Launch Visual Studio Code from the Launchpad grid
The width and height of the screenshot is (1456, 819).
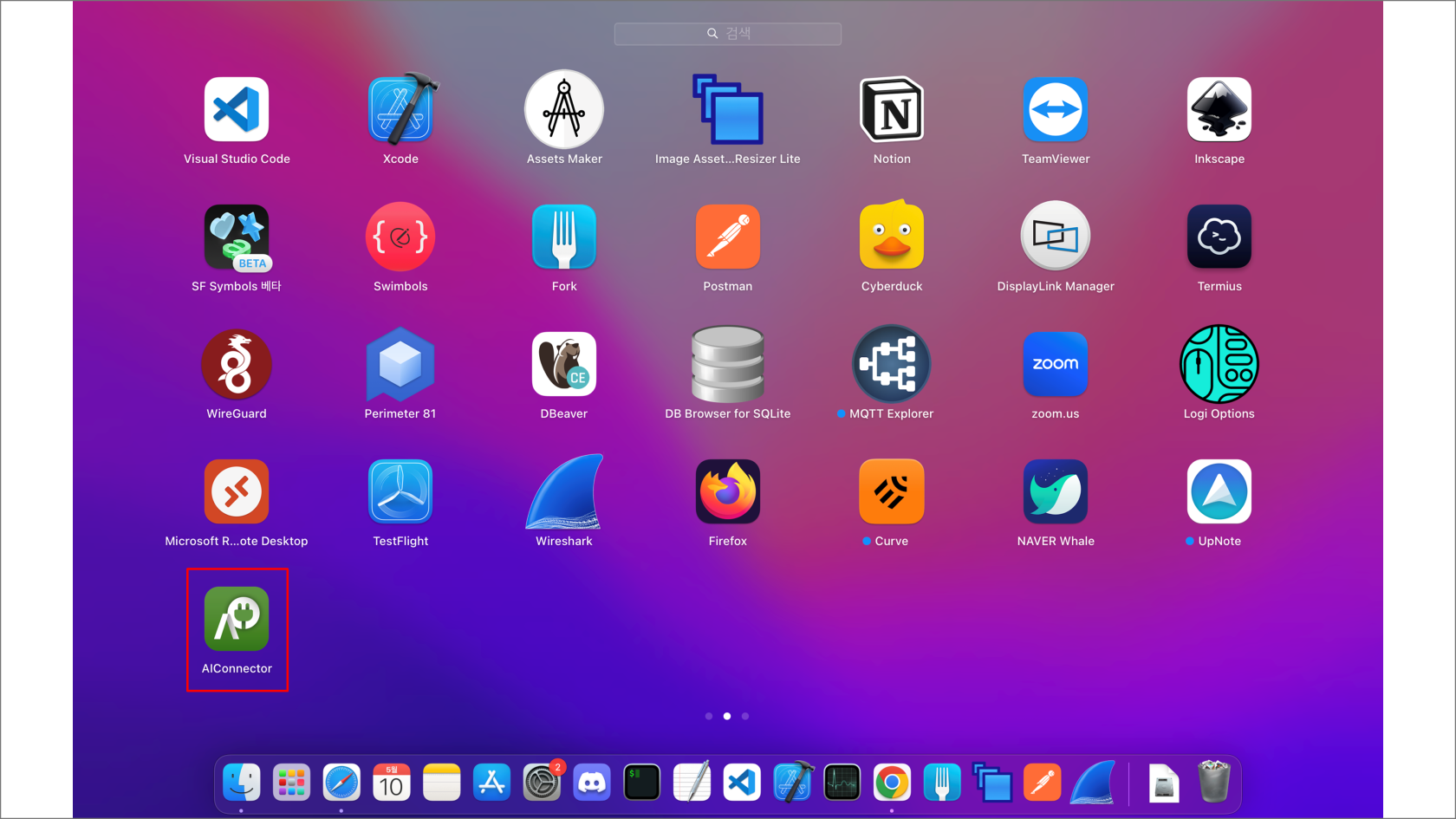click(237, 110)
